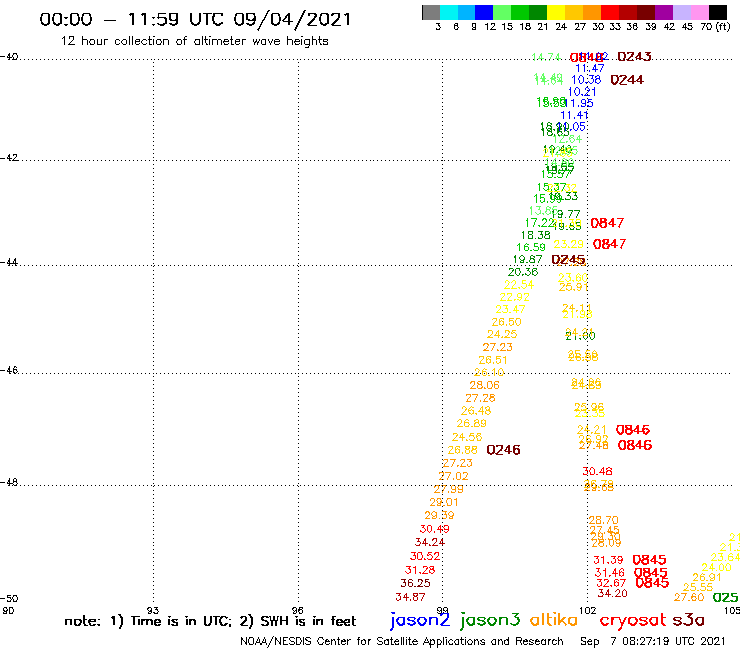Click the wave height value '31.39'
Viewport: 740px width, 650px height.
(608, 560)
